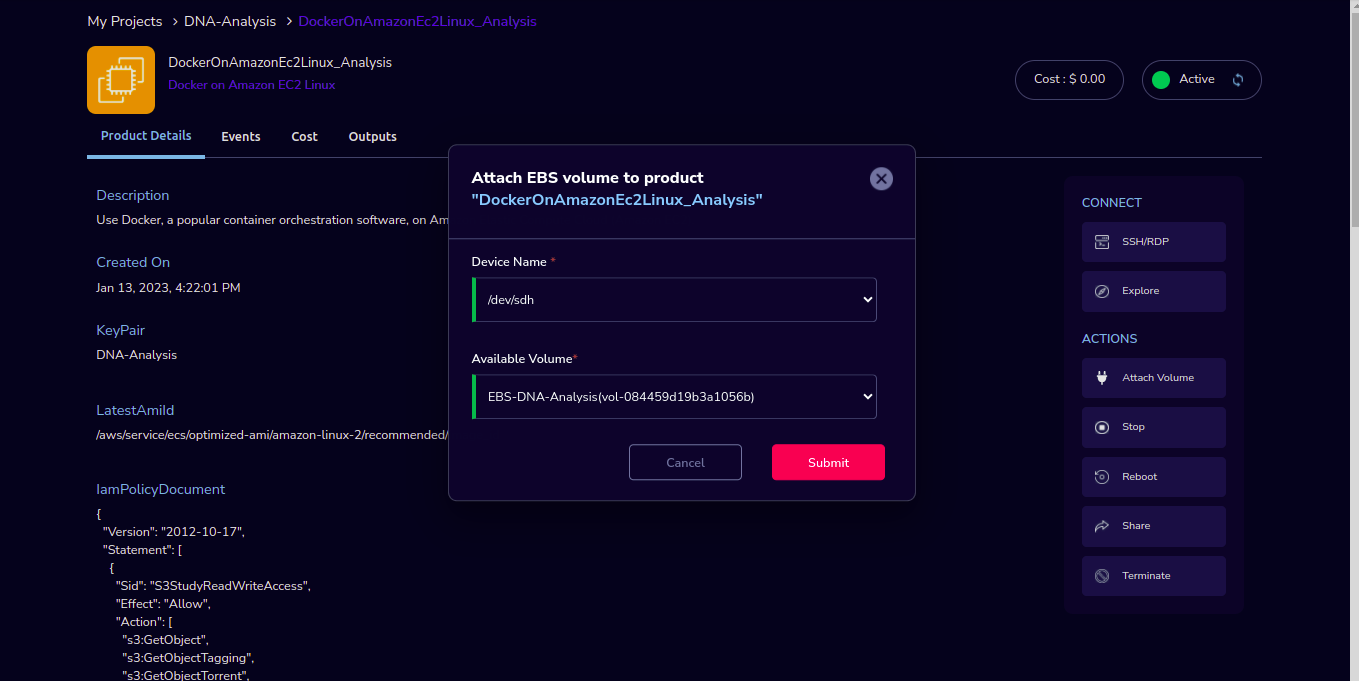Image resolution: width=1359 pixels, height=681 pixels.
Task: Select the Product Details tab
Action: 146,136
